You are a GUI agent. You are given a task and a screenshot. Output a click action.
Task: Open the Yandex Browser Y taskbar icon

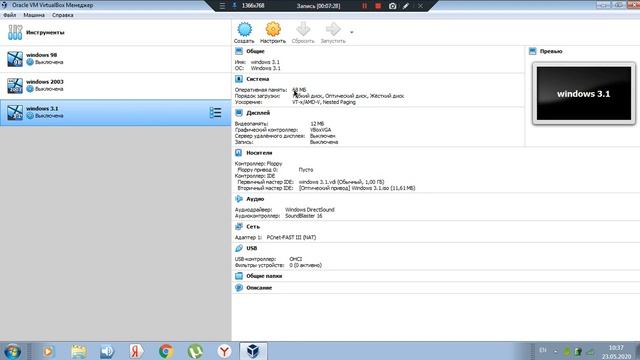click(x=224, y=351)
